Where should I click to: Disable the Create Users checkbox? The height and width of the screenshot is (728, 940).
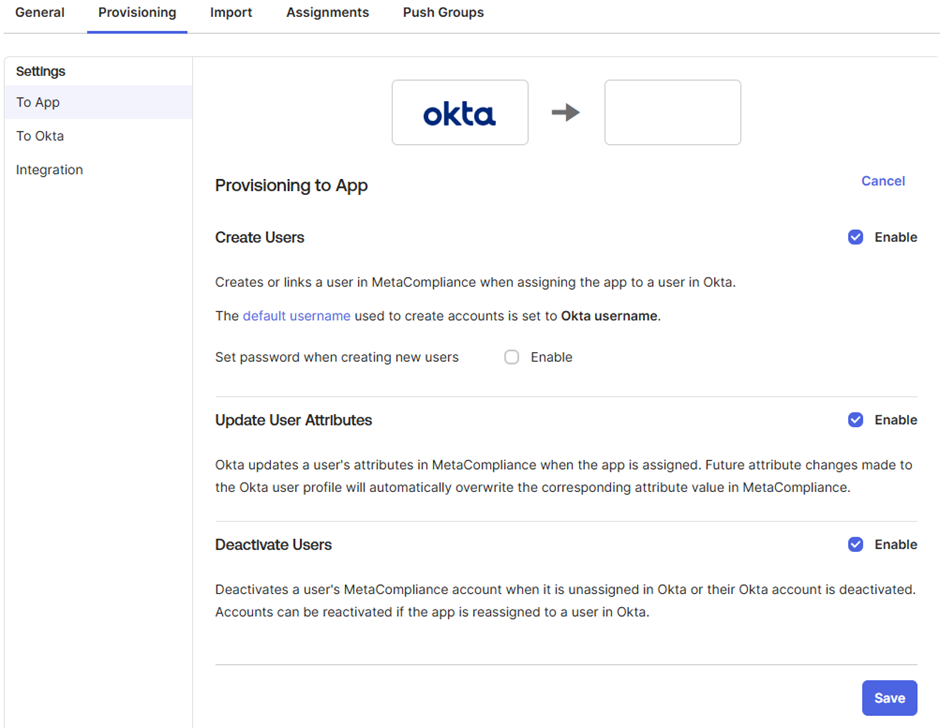[x=855, y=237]
